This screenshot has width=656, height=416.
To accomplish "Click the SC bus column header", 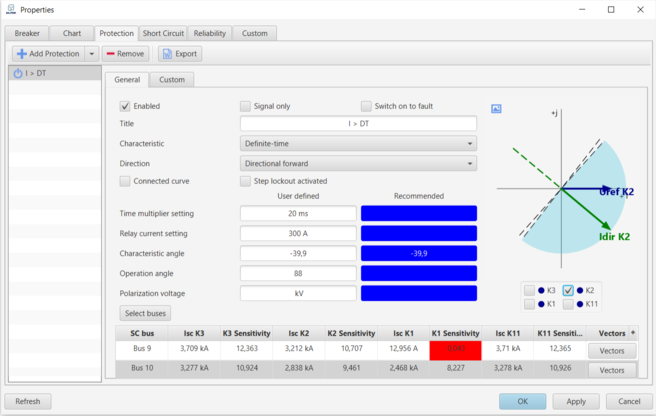I will pyautogui.click(x=142, y=334).
